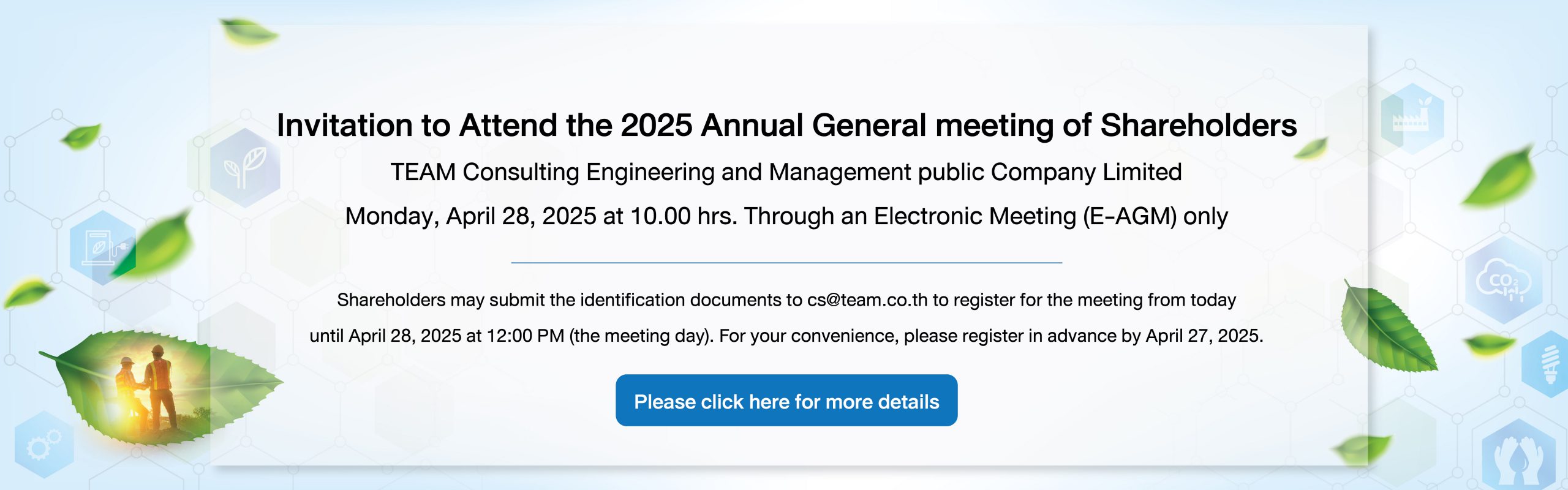Click the TEAM Consulting Engineering company name line
The image size is (1568, 490).
tap(786, 173)
